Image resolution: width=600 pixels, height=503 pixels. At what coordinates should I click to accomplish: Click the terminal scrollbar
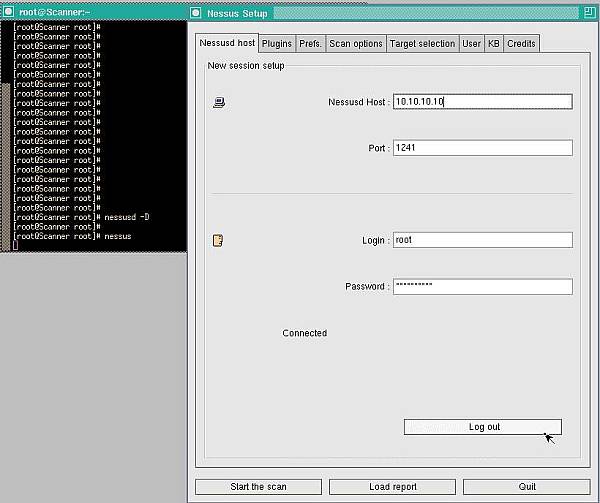click(x=5, y=167)
